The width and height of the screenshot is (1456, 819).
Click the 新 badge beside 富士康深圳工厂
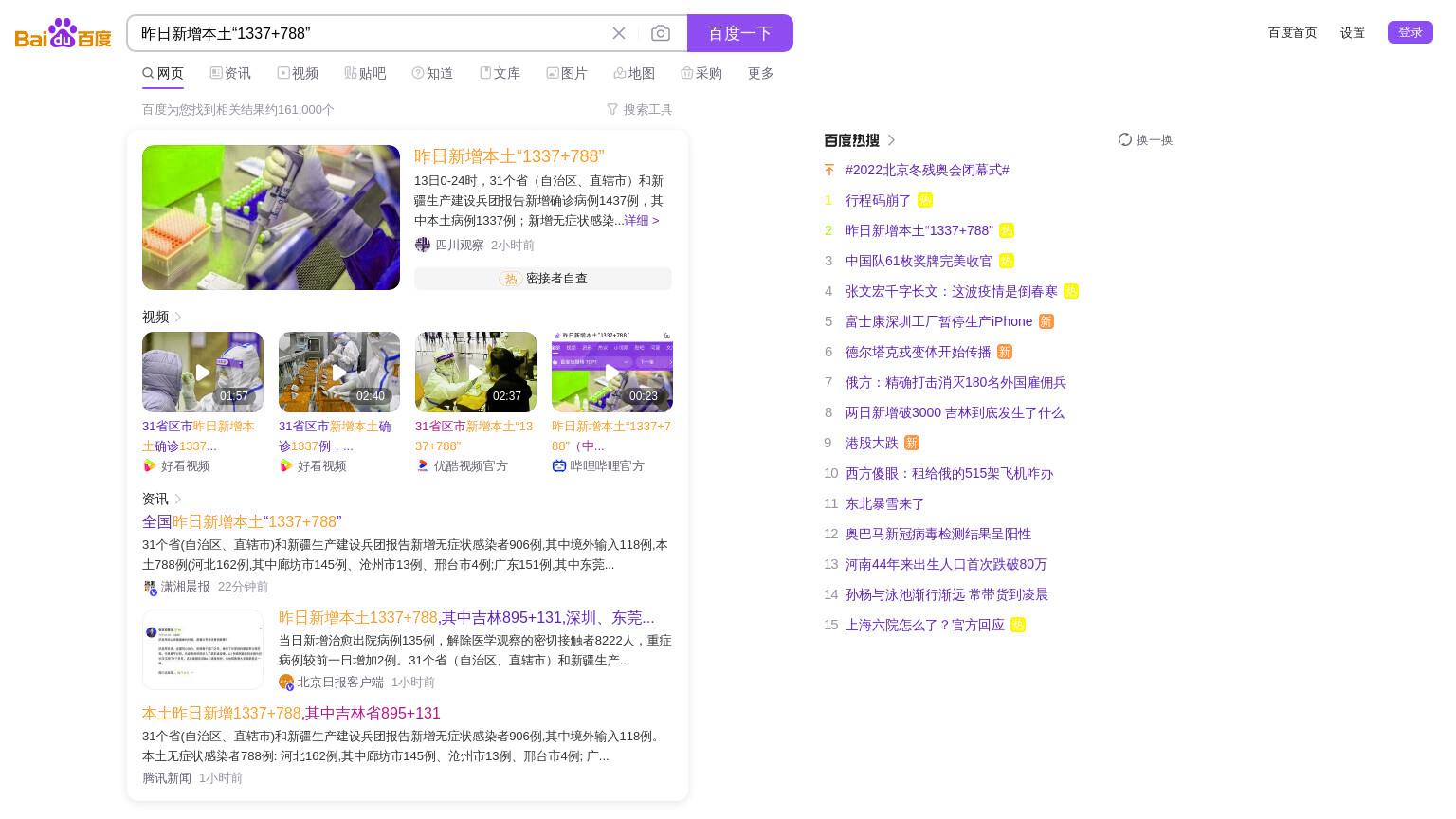1046,321
